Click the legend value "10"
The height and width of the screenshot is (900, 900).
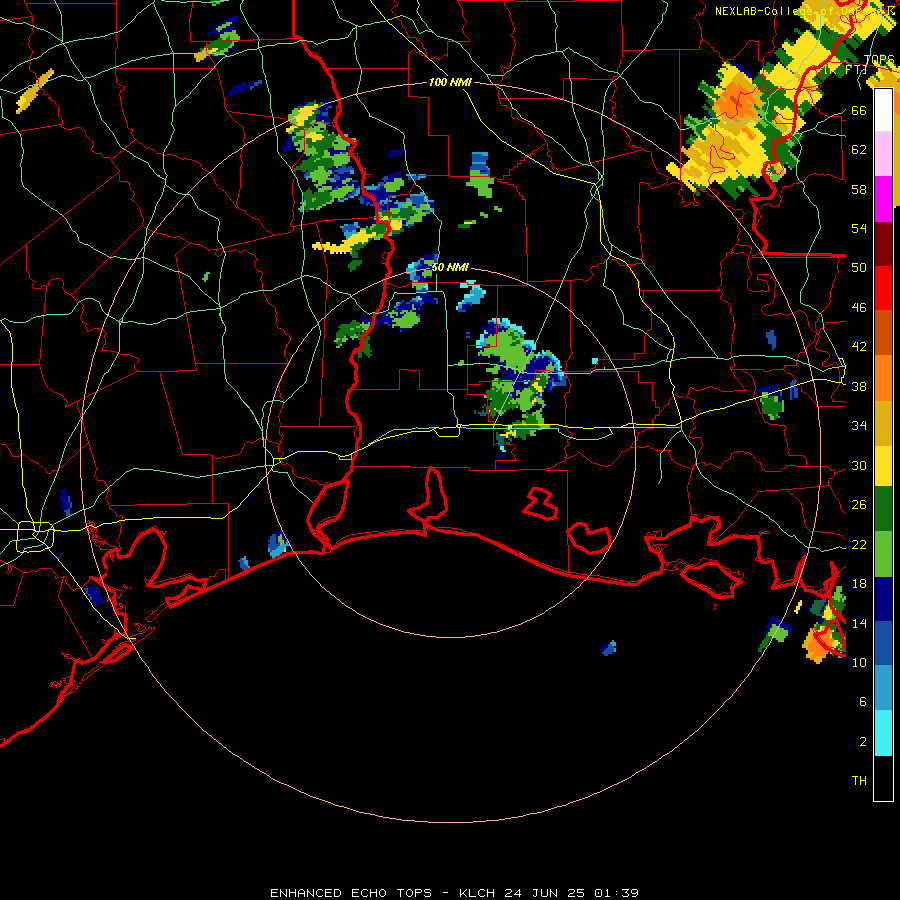pyautogui.click(x=859, y=662)
